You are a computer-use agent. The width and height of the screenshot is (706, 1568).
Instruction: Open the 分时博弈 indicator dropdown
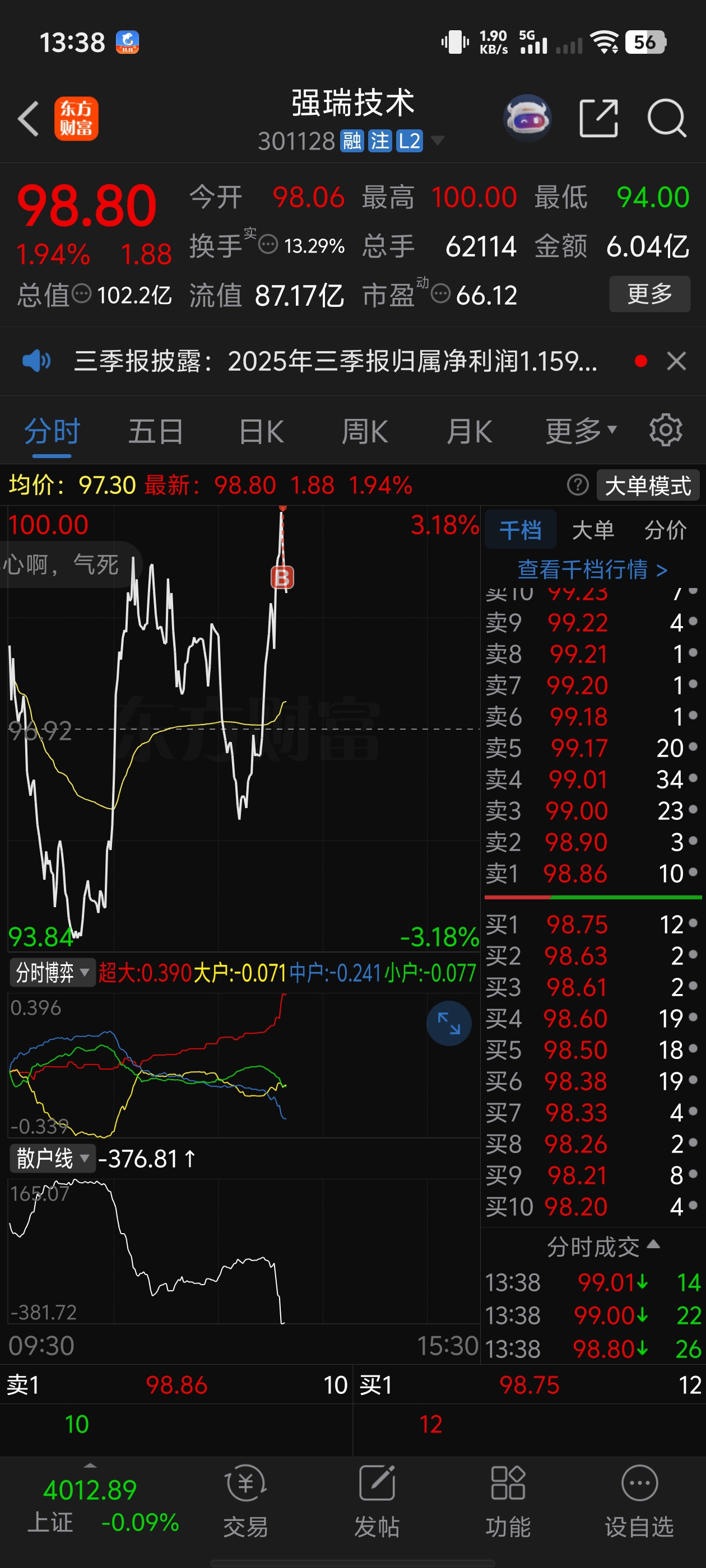click(52, 972)
